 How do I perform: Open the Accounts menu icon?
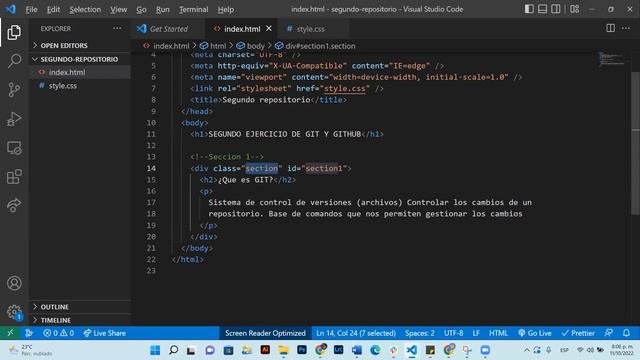[x=14, y=283]
